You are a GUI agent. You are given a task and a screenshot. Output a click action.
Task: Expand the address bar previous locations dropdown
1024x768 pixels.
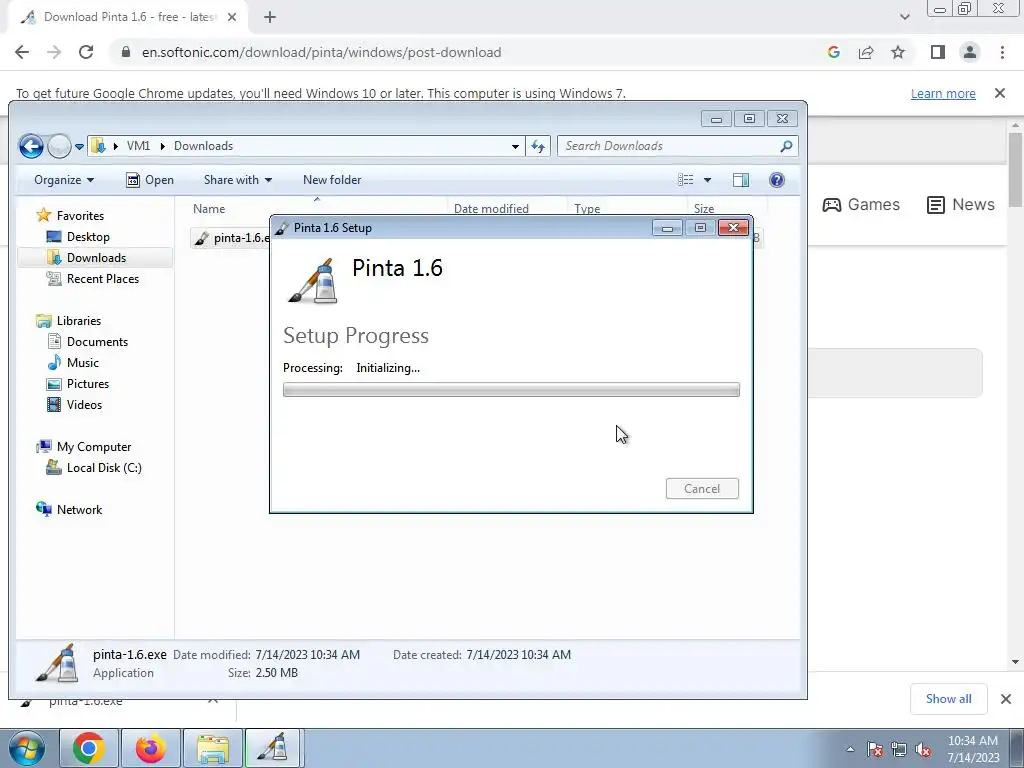tap(515, 146)
